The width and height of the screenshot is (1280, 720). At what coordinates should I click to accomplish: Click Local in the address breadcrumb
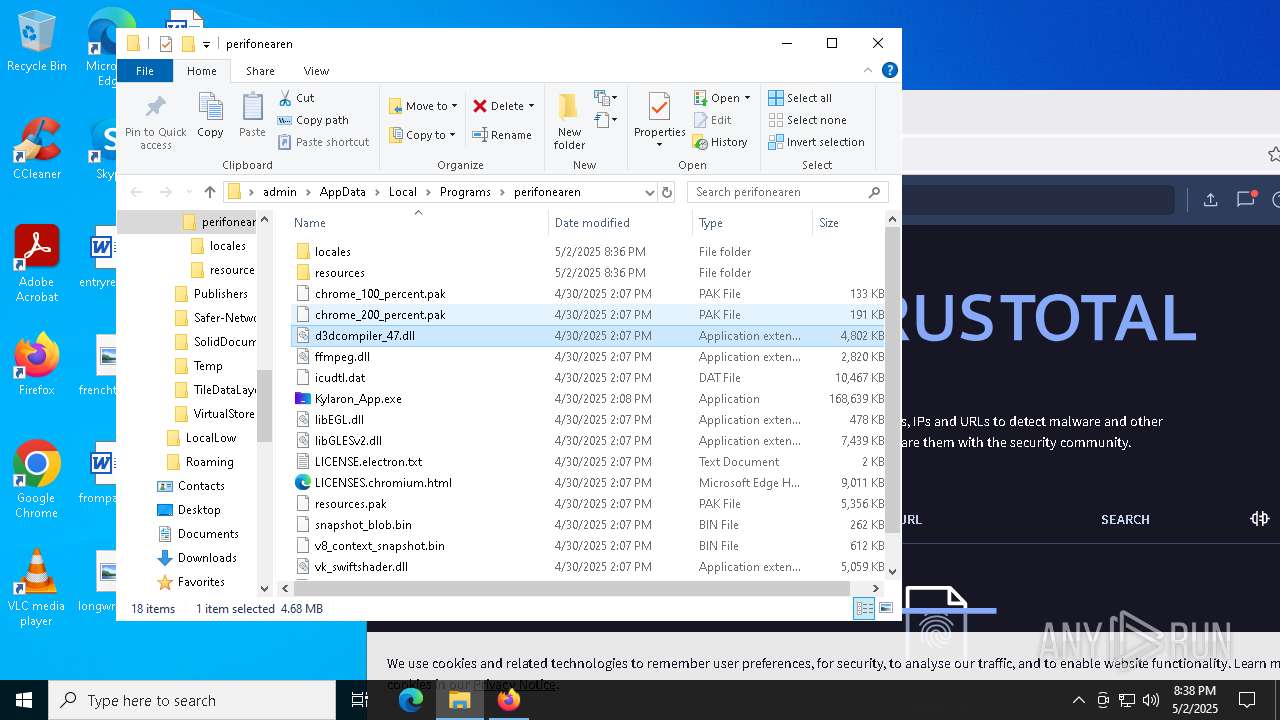click(403, 192)
